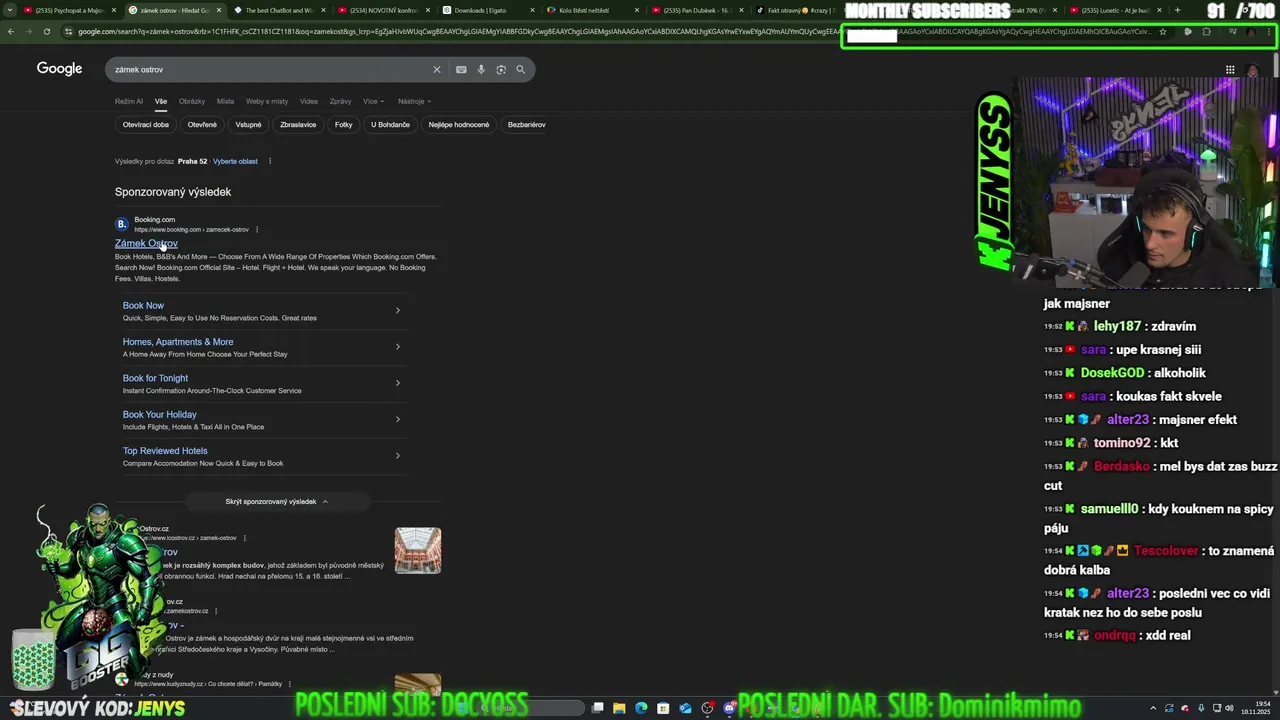Open the Top Reviewed Hotels link
The width and height of the screenshot is (1280, 720).
165,451
